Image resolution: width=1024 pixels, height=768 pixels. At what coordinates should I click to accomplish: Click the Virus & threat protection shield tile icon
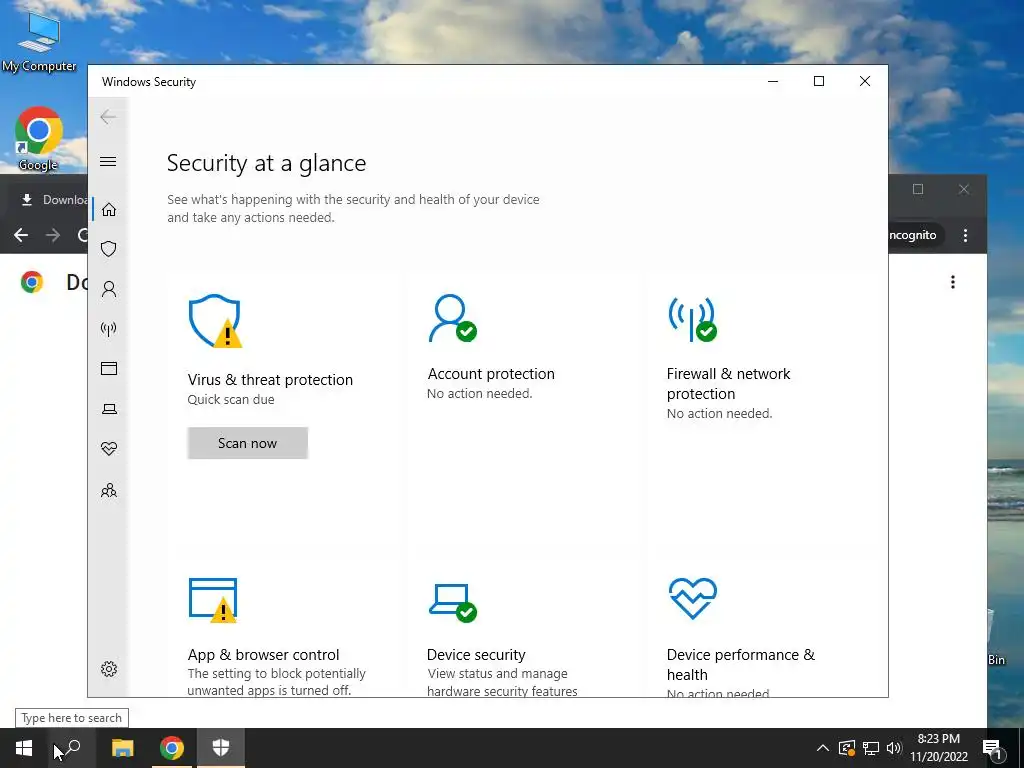[x=215, y=321]
